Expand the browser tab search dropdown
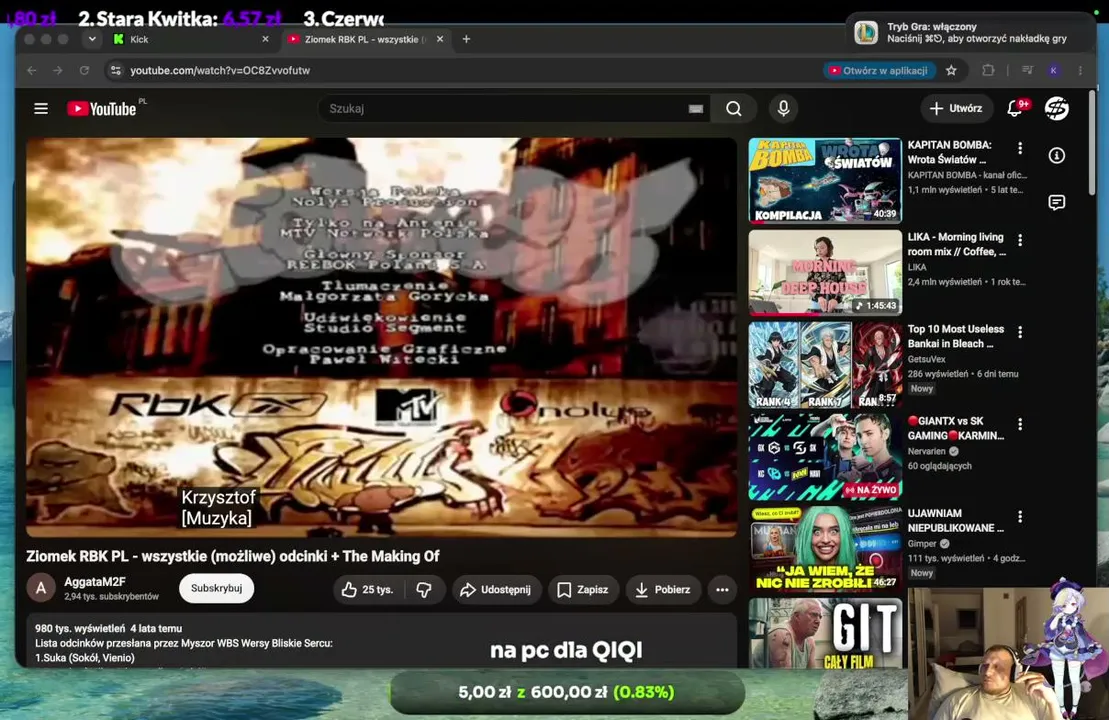1109x720 pixels. pyautogui.click(x=92, y=39)
